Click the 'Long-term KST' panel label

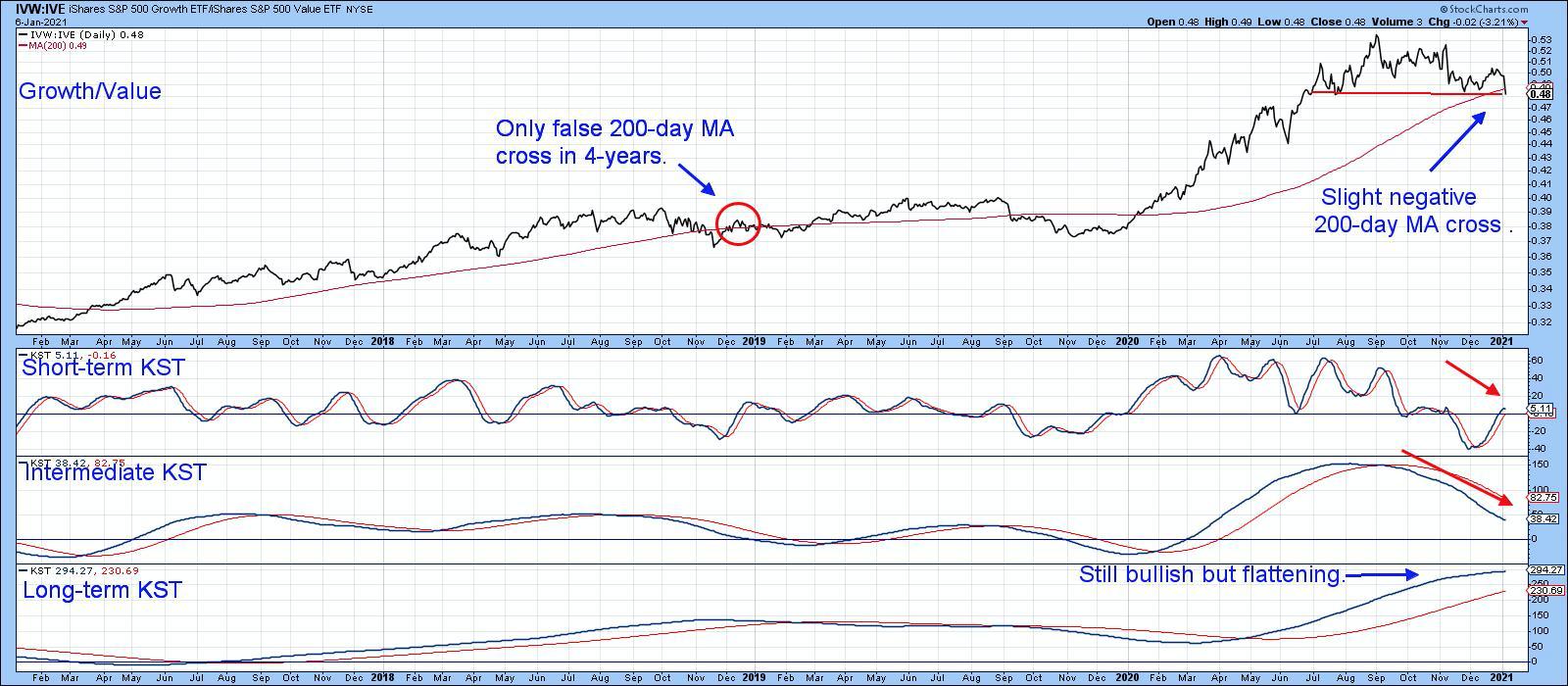point(102,590)
